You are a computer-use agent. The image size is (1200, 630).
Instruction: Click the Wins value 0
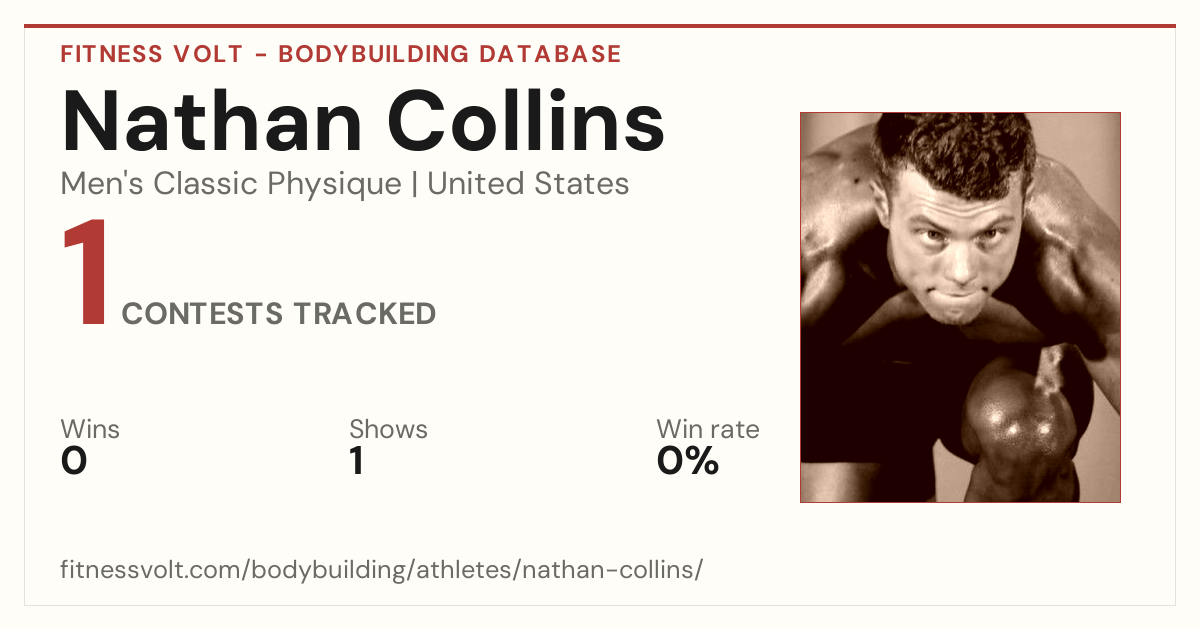pos(74,461)
